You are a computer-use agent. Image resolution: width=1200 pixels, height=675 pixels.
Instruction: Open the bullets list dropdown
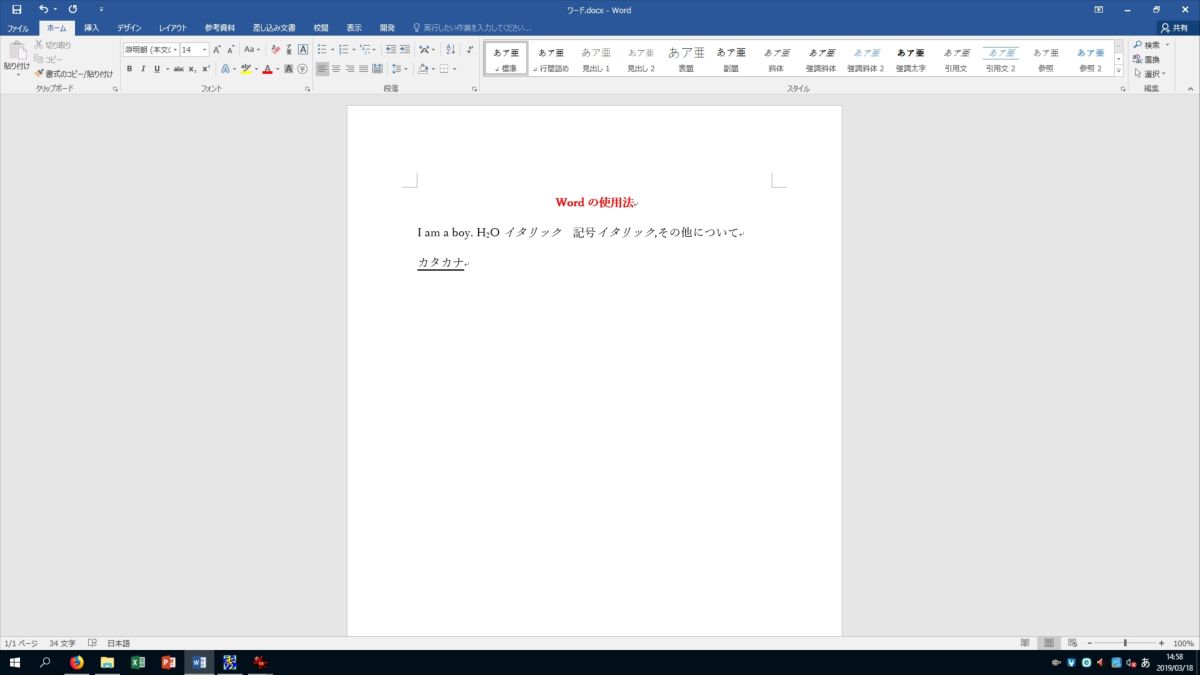(333, 49)
